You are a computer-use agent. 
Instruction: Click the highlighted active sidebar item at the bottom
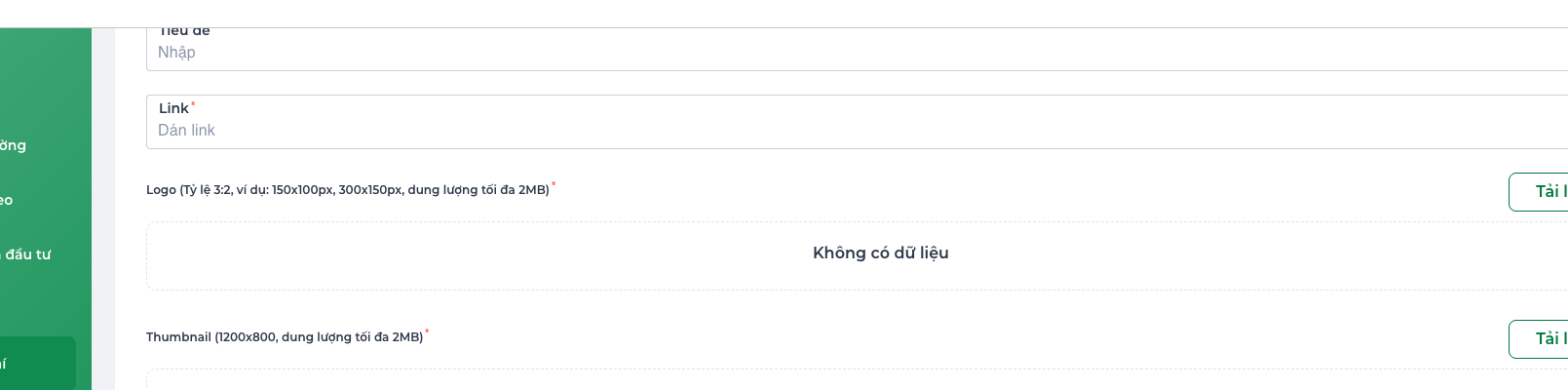(x=37, y=363)
